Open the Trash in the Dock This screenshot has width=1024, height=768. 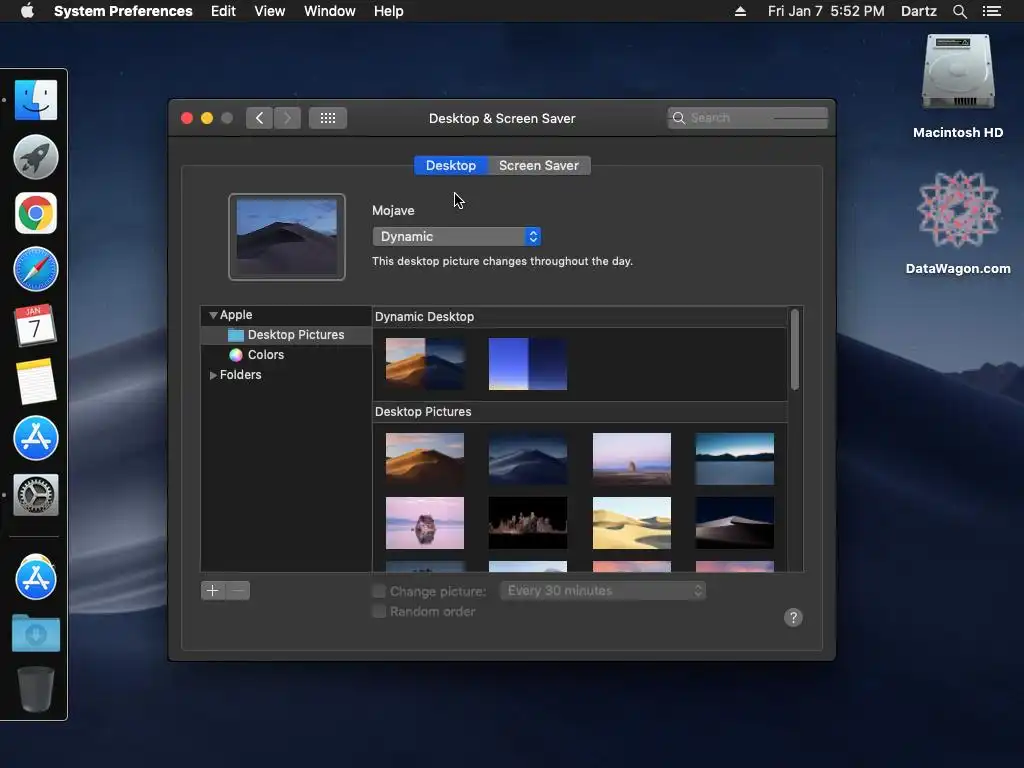point(36,689)
